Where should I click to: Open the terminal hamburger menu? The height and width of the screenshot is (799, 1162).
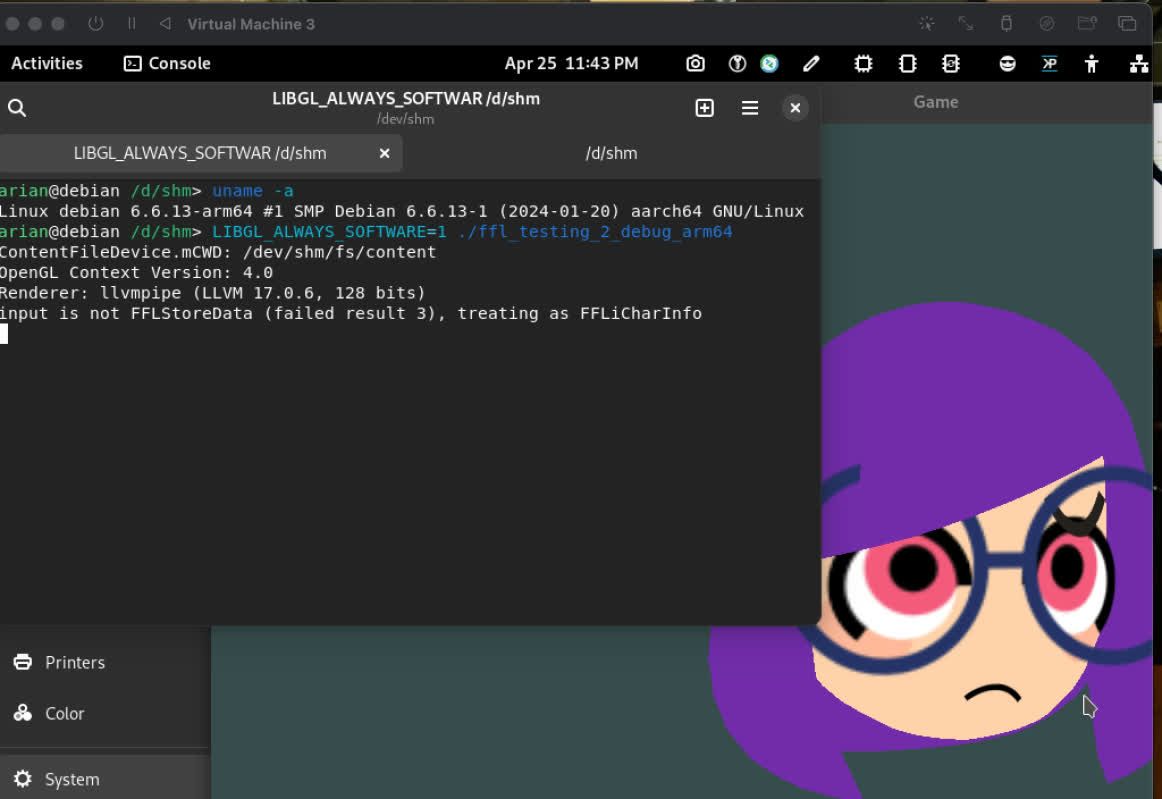tap(749, 108)
